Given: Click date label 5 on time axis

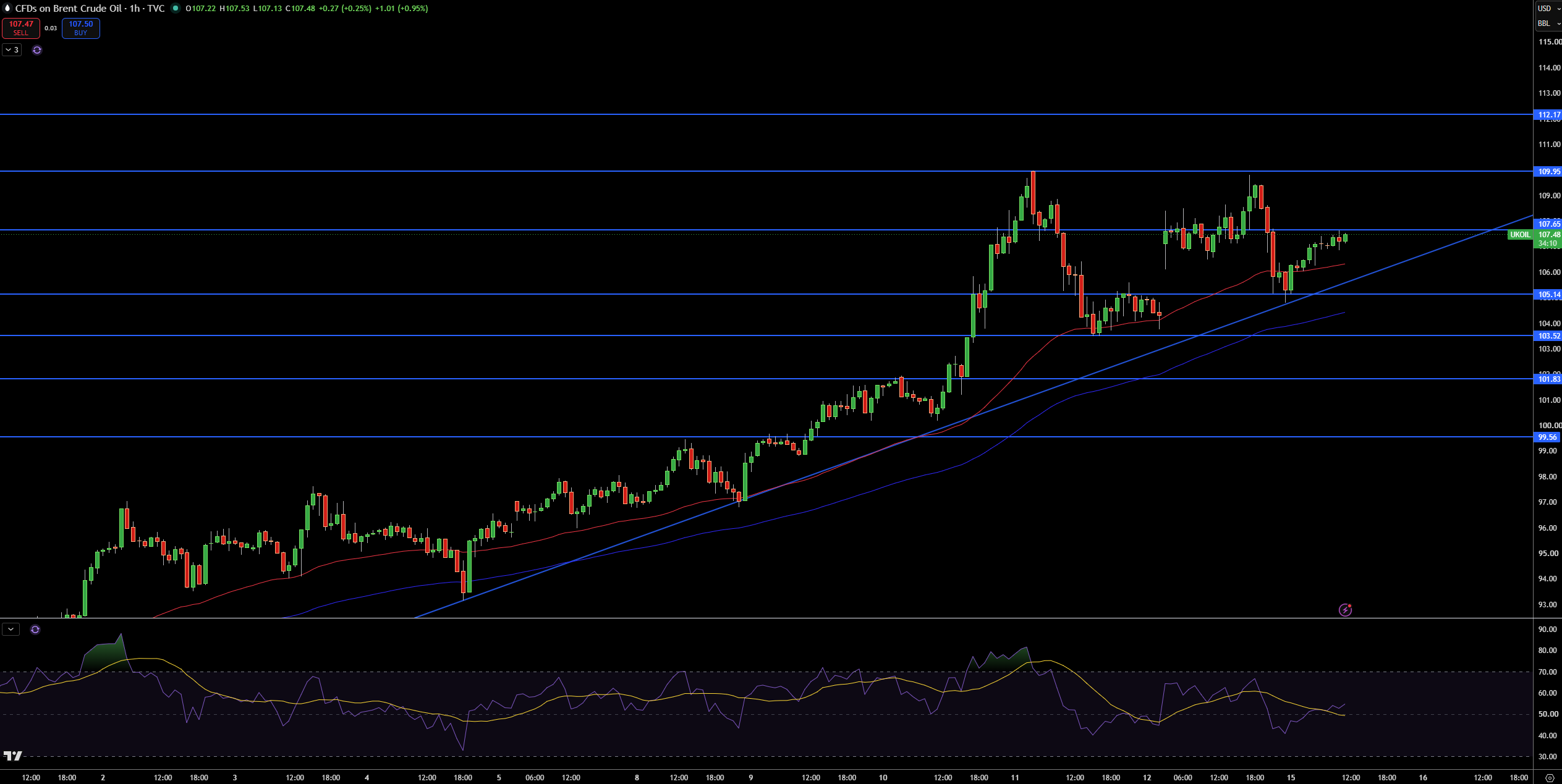Looking at the screenshot, I should [x=499, y=777].
